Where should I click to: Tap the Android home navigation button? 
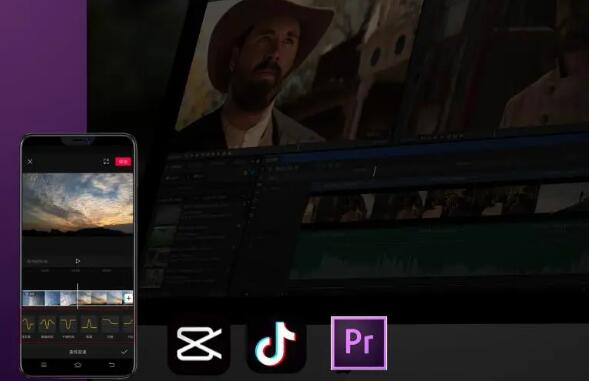click(x=78, y=365)
